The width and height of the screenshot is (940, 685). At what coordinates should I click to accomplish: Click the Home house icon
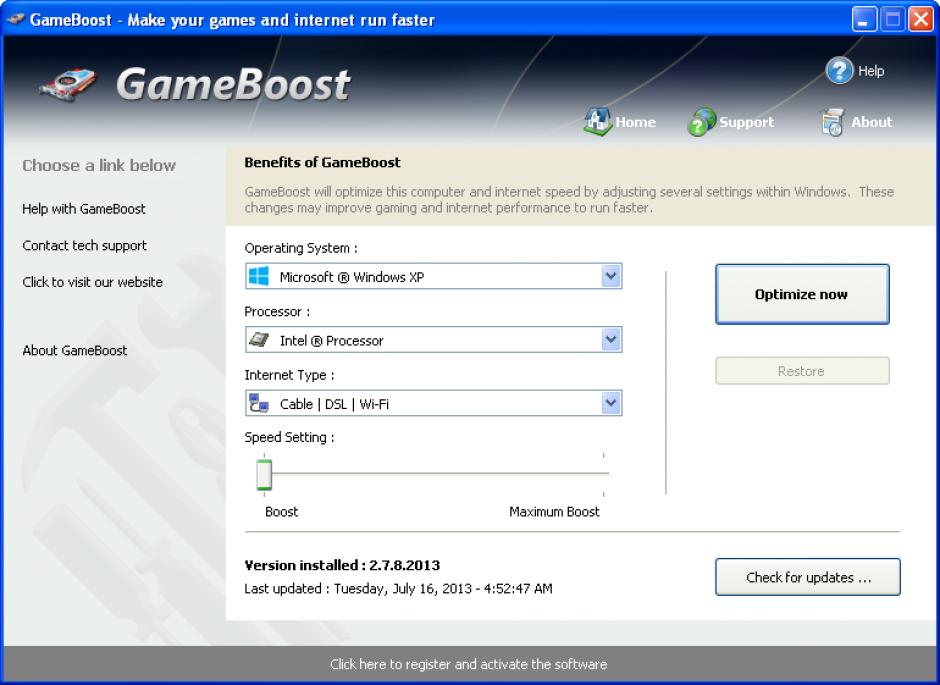596,122
